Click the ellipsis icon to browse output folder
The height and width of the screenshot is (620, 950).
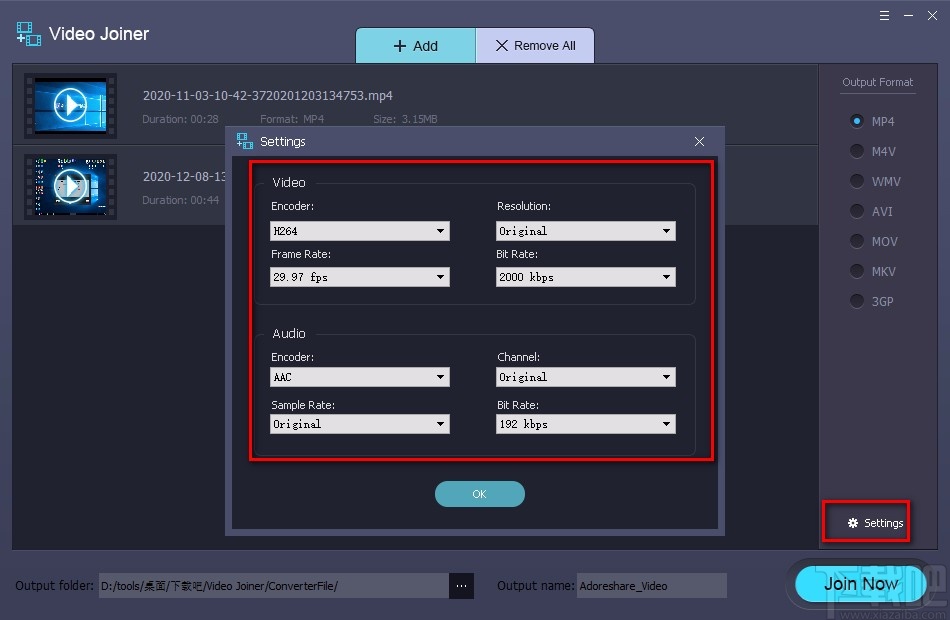[461, 585]
